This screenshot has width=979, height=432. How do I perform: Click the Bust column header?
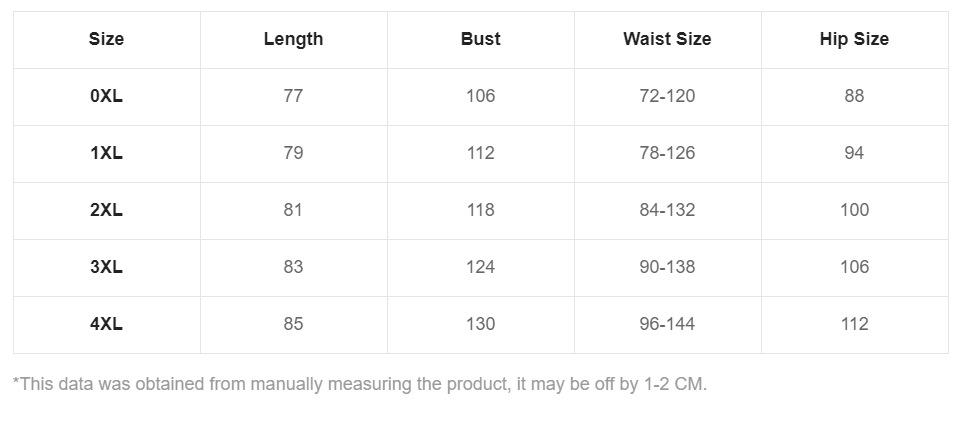[x=480, y=39]
